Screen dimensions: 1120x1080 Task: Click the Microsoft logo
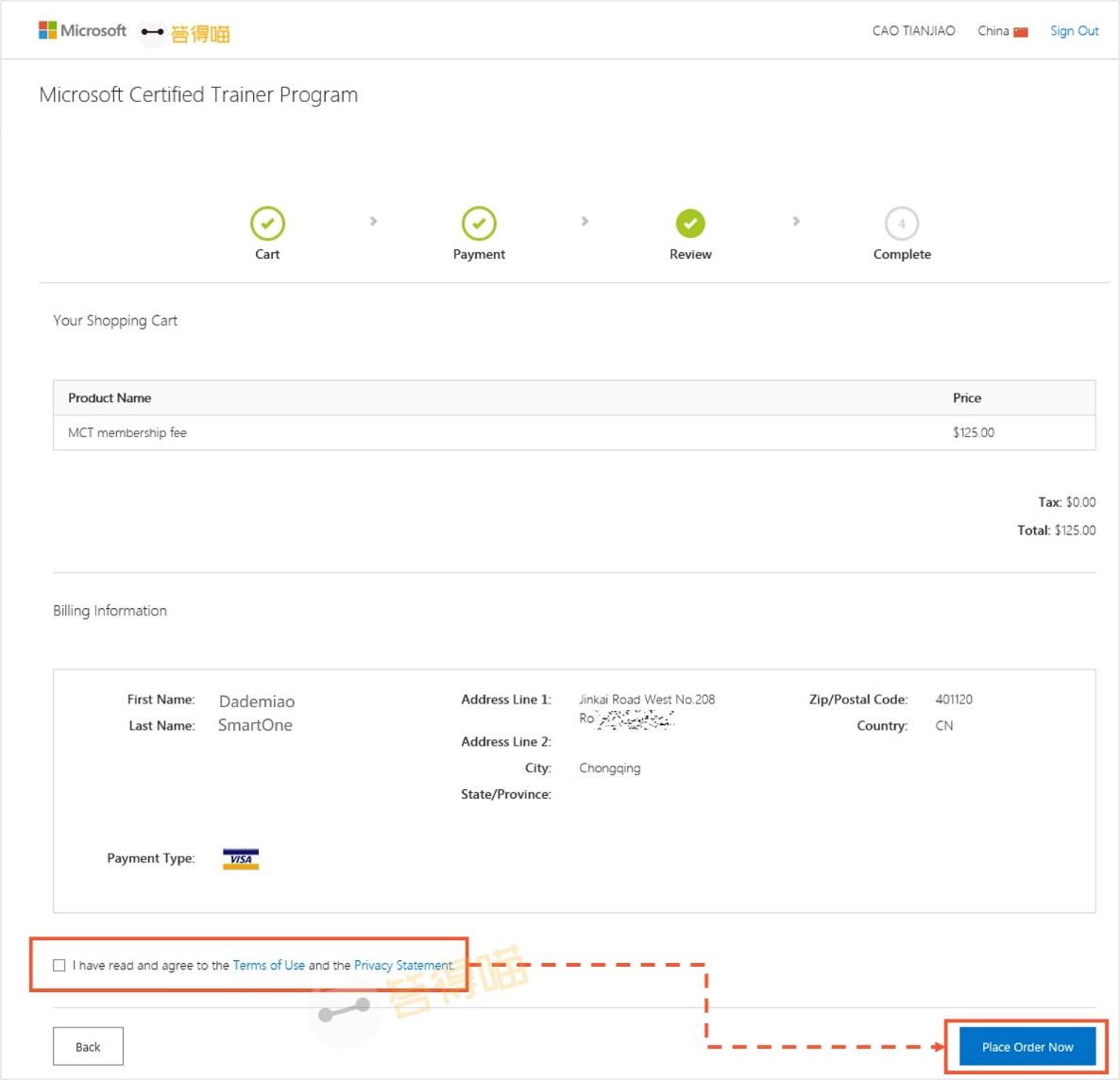pos(82,31)
